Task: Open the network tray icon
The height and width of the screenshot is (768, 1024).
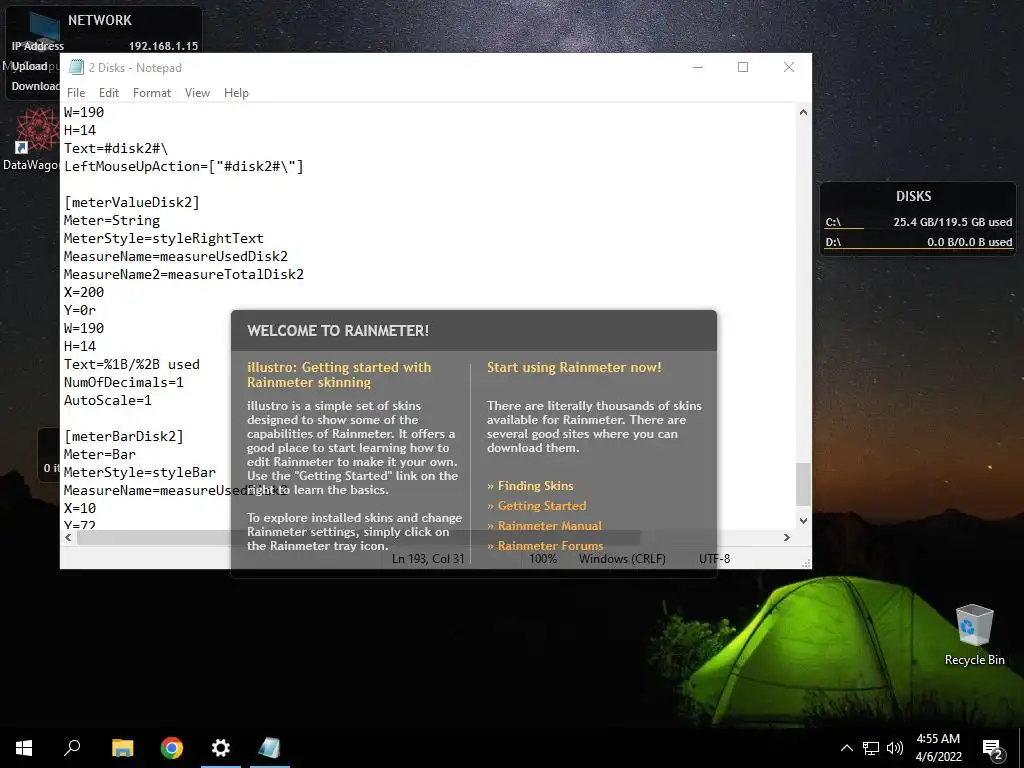Action: tap(871, 748)
